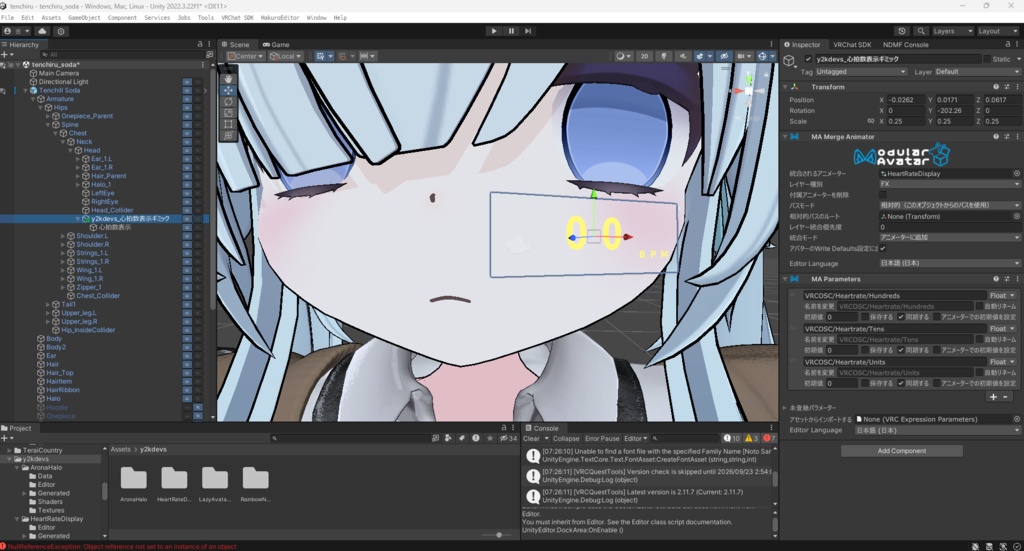Select the Rotate tool in the Scene
Image resolution: width=1024 pixels, height=551 pixels.
228,101
